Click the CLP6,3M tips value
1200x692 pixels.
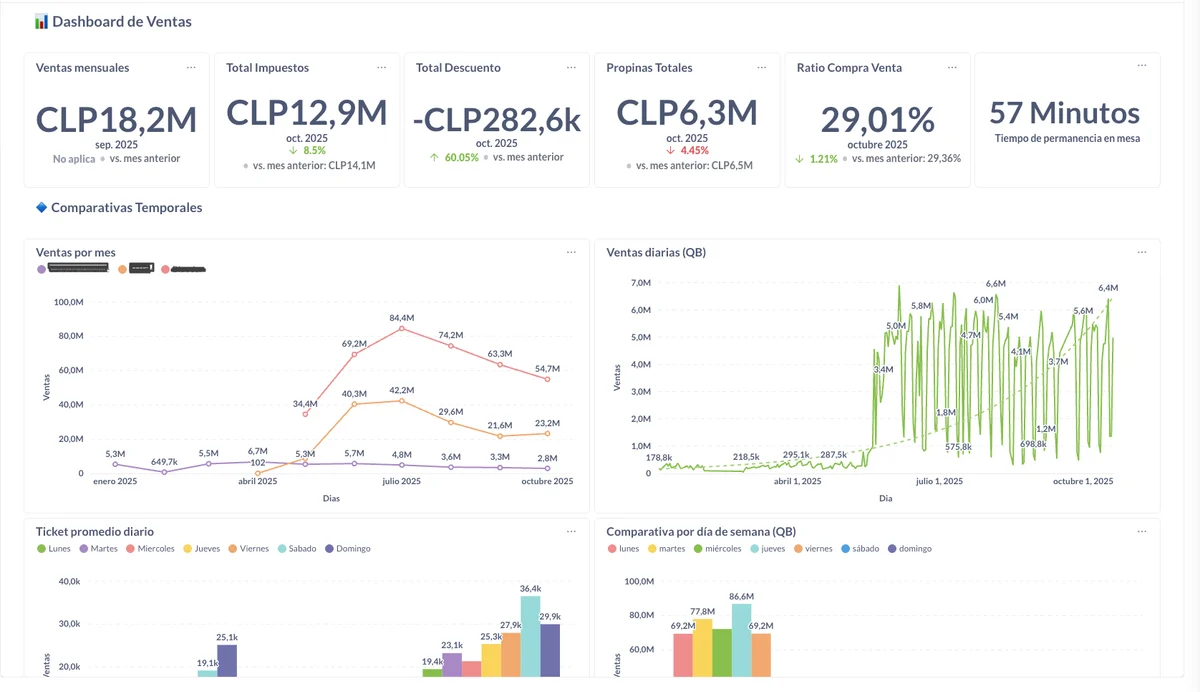687,112
